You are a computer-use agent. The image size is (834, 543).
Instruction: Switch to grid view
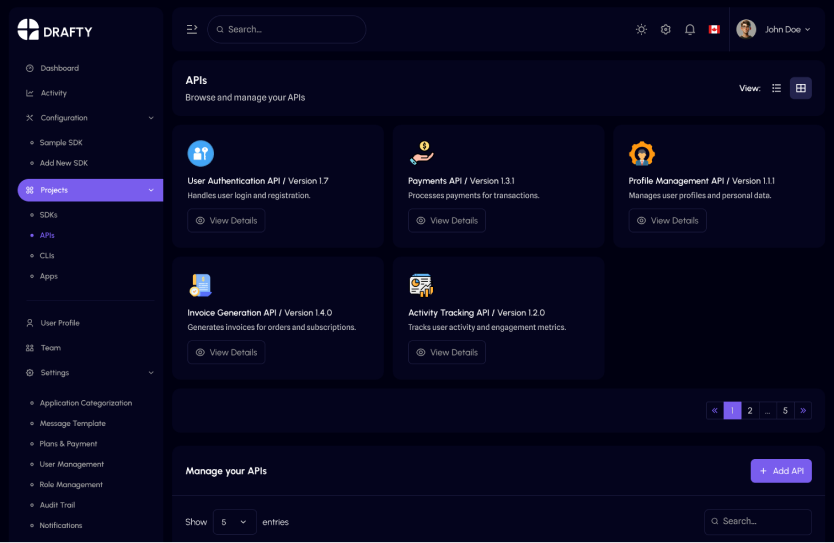tap(801, 88)
